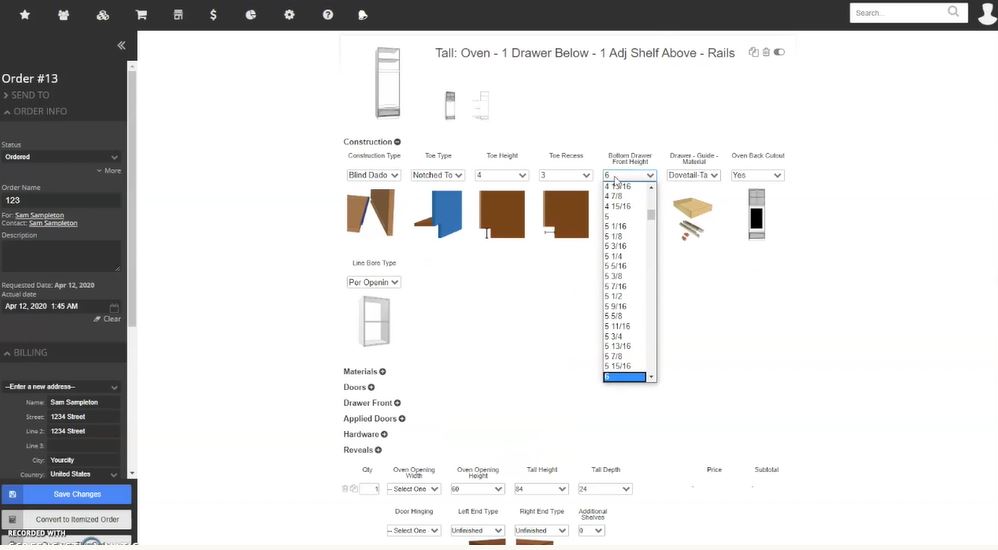This screenshot has width=998, height=550.
Task: Open the Toe Recess dropdown
Action: pos(566,175)
